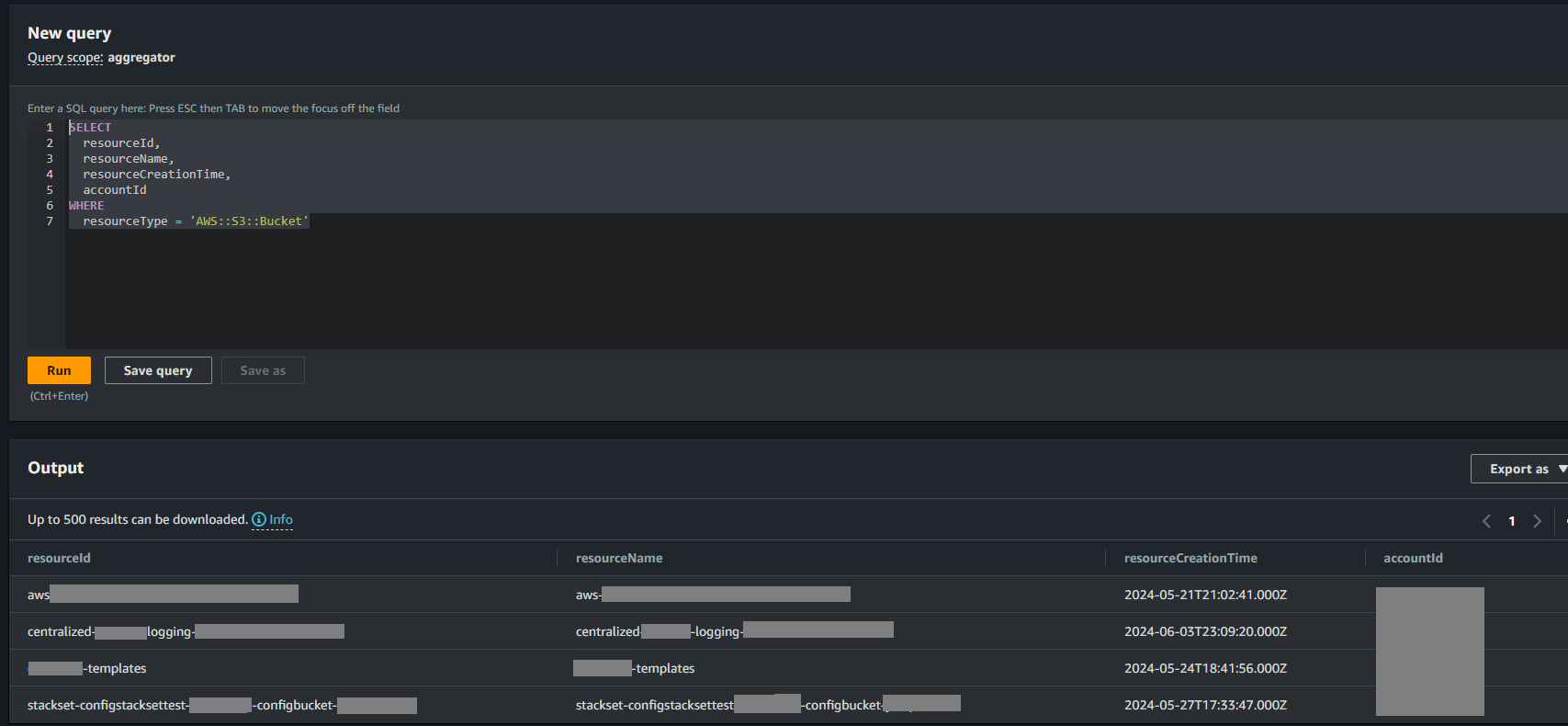Click the Info circle icon
The height and width of the screenshot is (726, 1568).
pos(259,519)
